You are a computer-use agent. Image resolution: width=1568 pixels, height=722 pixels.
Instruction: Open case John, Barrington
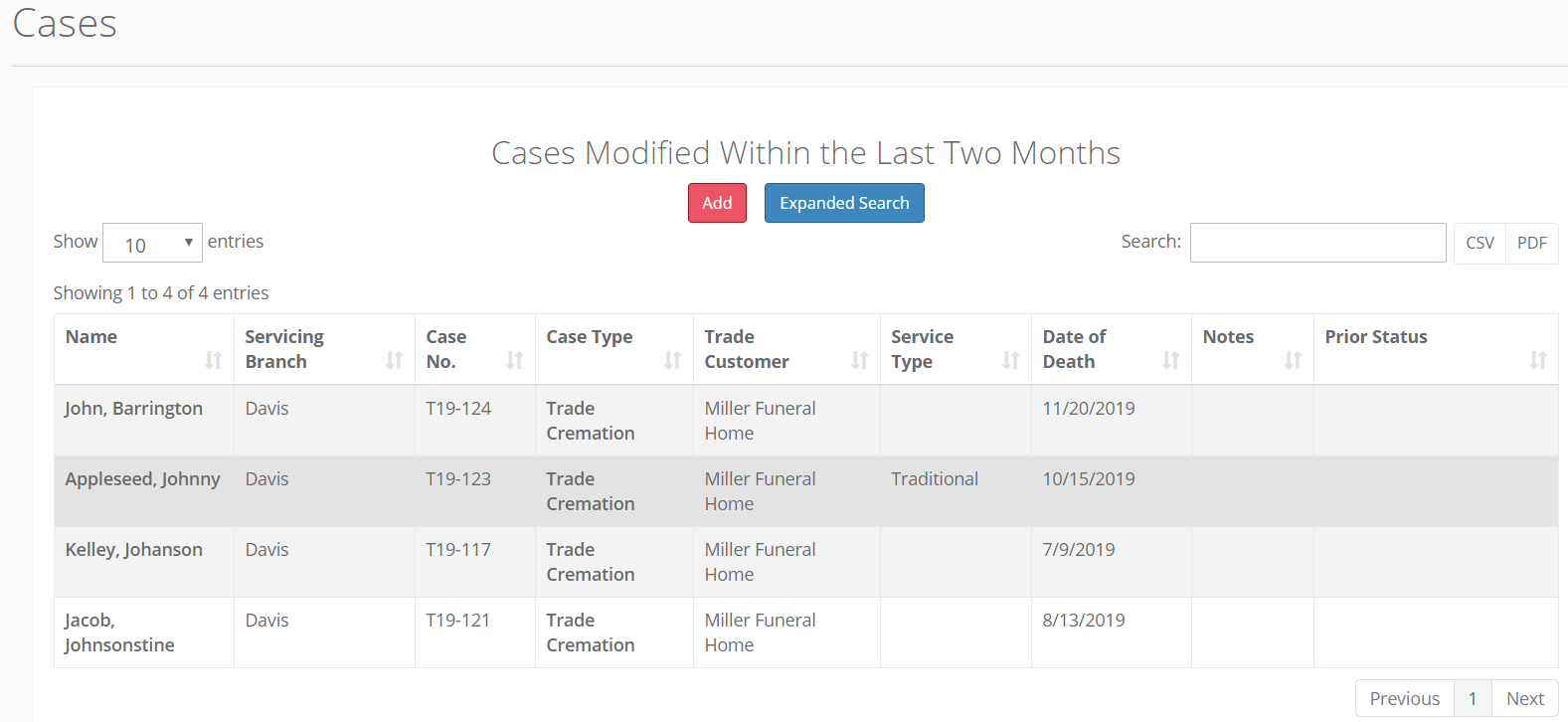pyautogui.click(x=133, y=408)
